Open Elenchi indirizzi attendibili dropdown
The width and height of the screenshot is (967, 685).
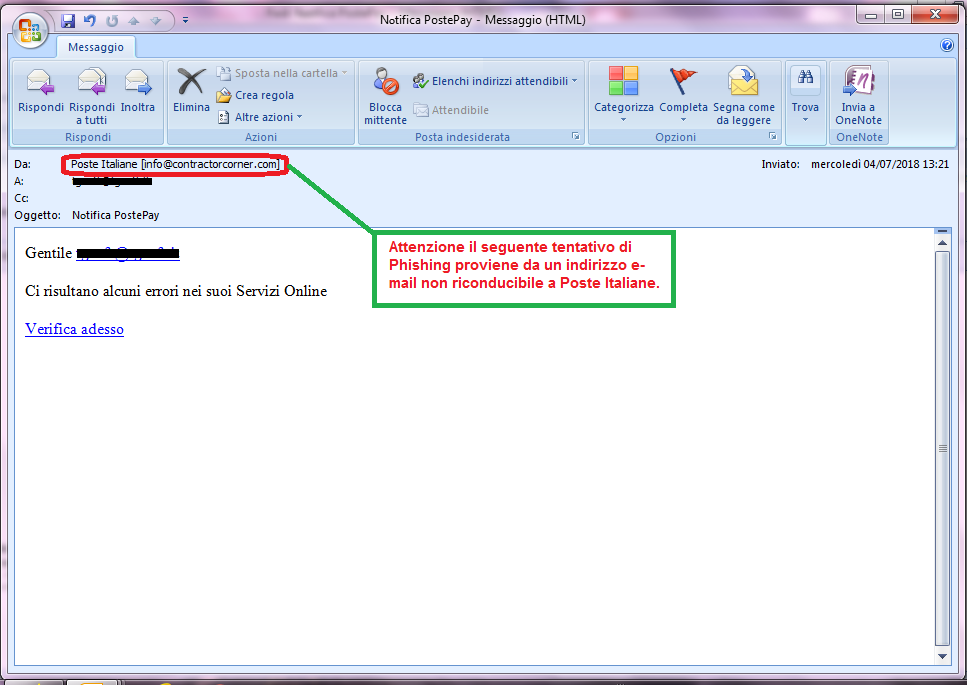pyautogui.click(x=495, y=81)
